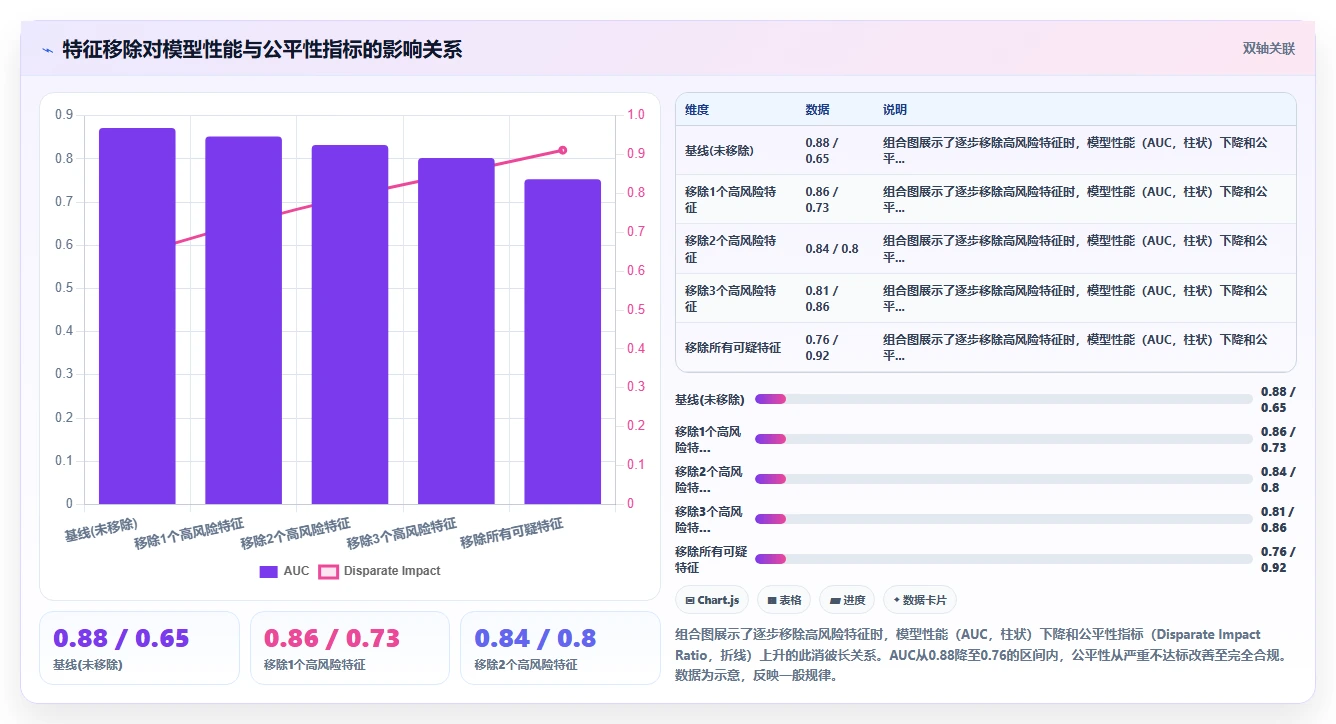Screen dimensions: 1336x724
Task: Click the 基线(未移除) x-axis label
Action: (102, 530)
